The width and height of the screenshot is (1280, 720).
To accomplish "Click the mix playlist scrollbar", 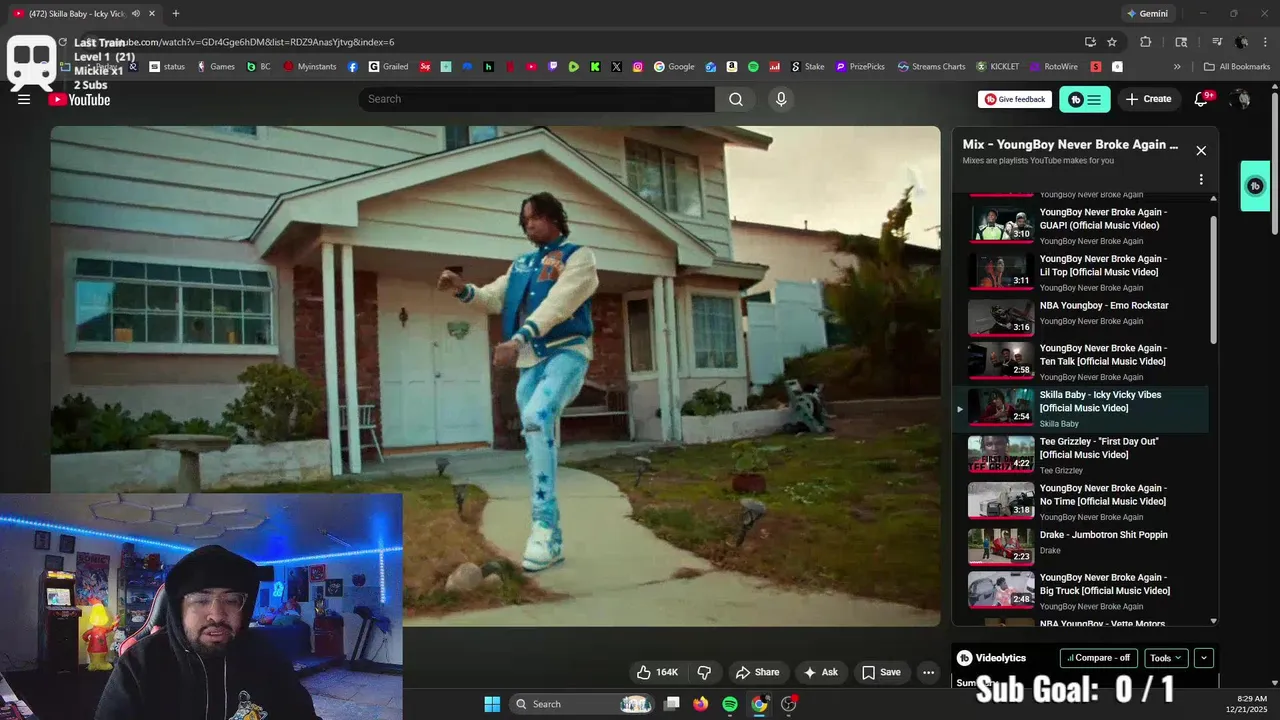I will pyautogui.click(x=1214, y=280).
